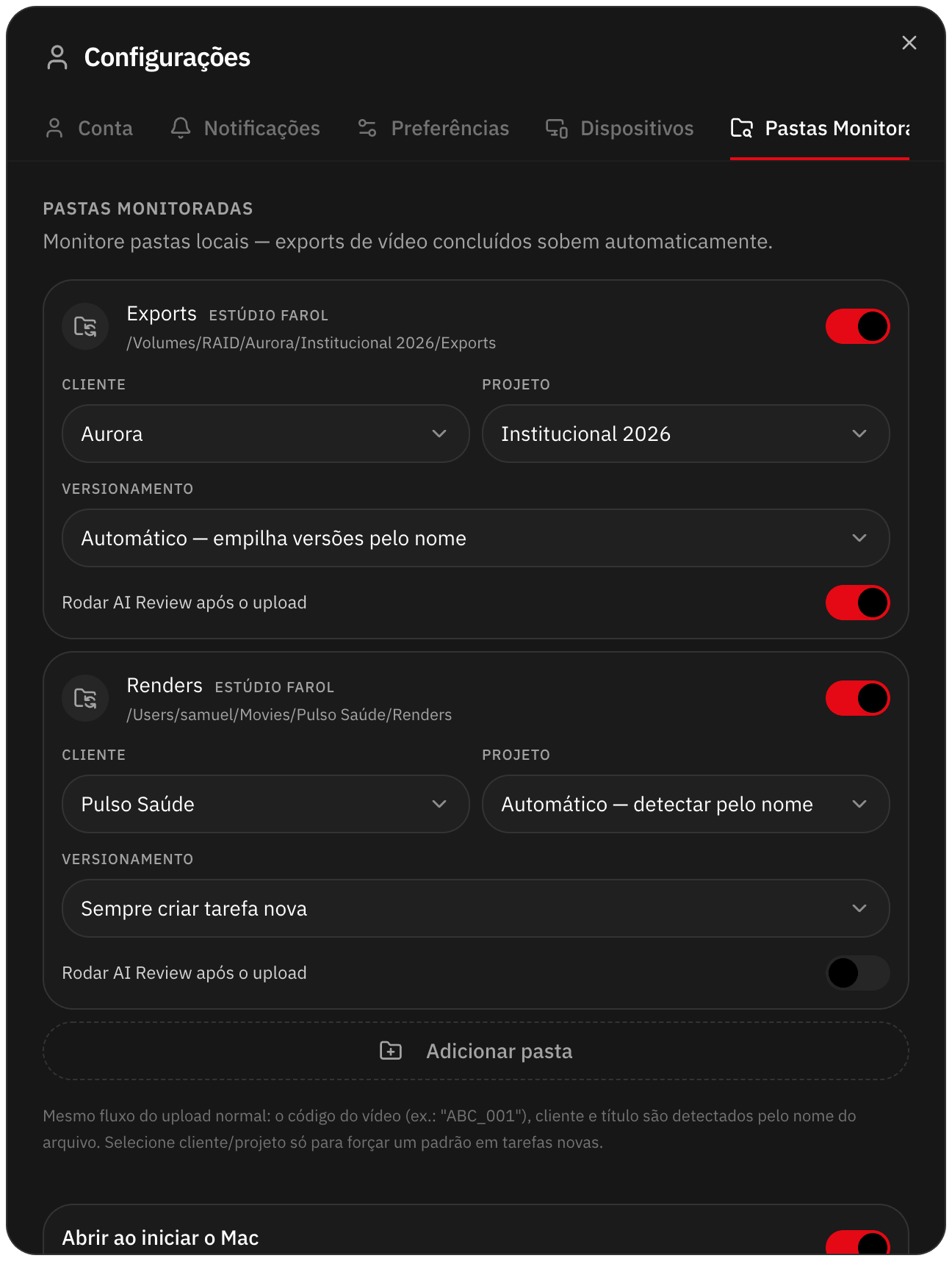Turn off AI Review for Exports folder
The image size is (952, 1261).
[858, 603]
